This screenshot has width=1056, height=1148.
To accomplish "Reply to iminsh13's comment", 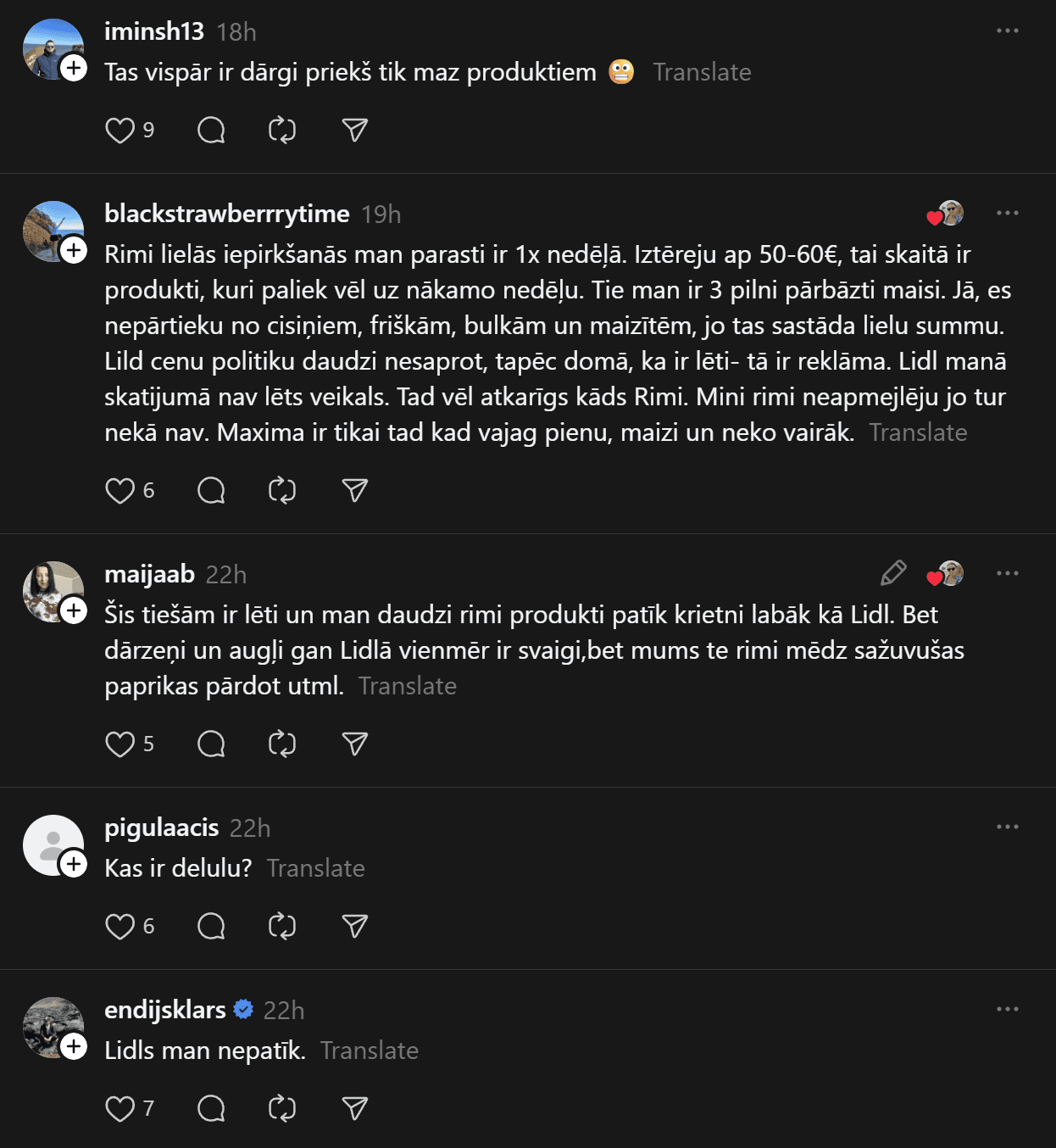I will click(x=211, y=131).
